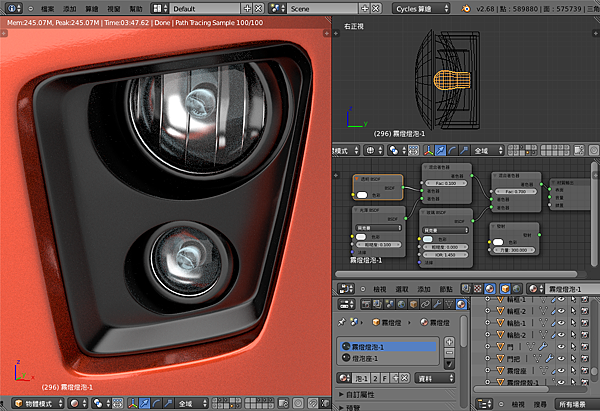Screen dimensions: 600x411
Task: Open the scene browse dropdown
Action: tap(277, 8)
